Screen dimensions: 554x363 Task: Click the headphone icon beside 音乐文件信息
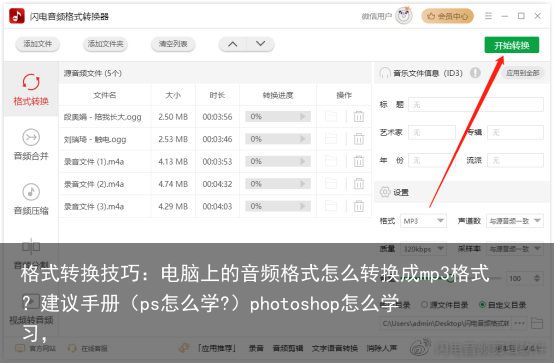click(x=384, y=73)
